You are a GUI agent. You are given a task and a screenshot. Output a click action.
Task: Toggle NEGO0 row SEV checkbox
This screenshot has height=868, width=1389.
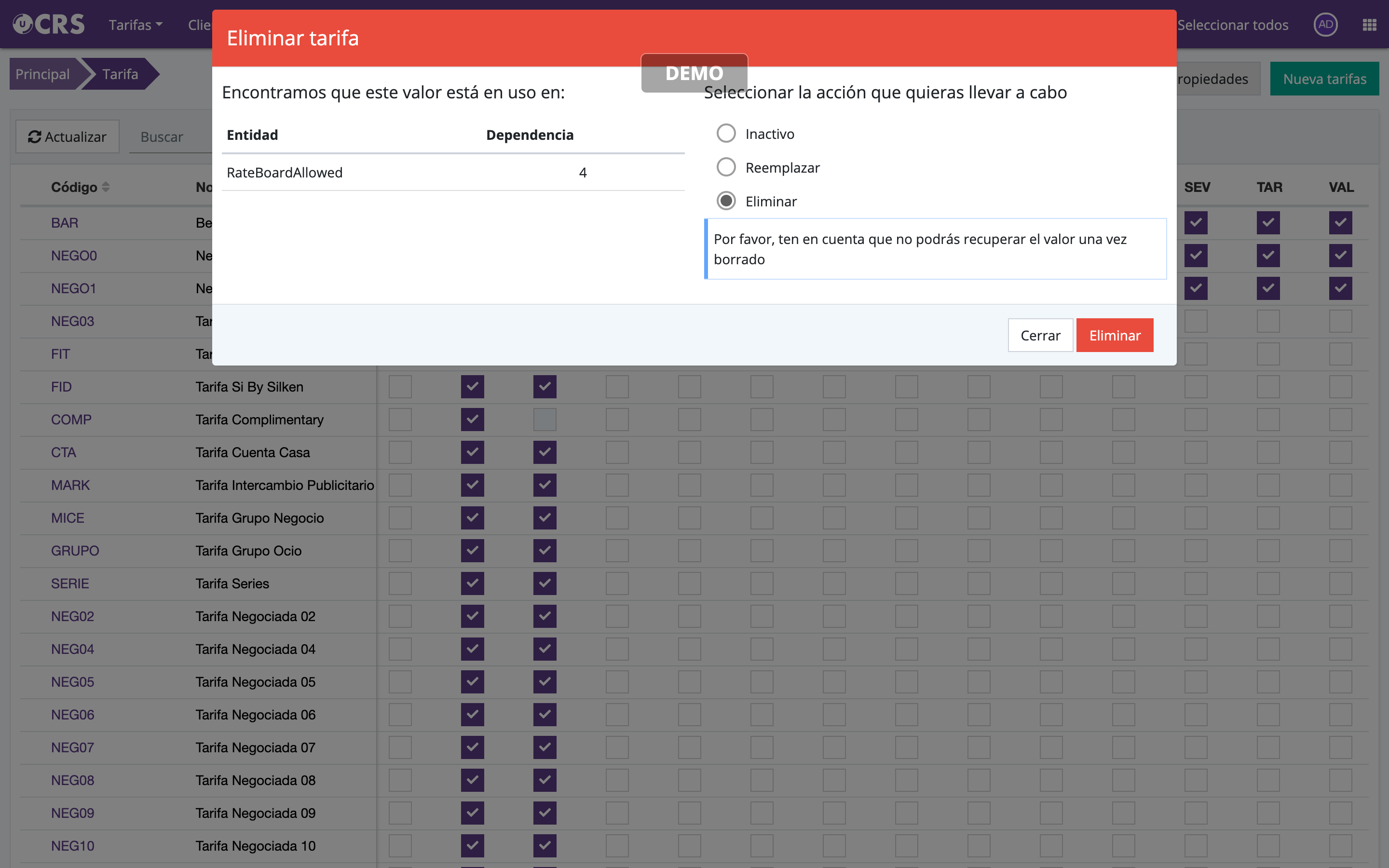pos(1196,256)
